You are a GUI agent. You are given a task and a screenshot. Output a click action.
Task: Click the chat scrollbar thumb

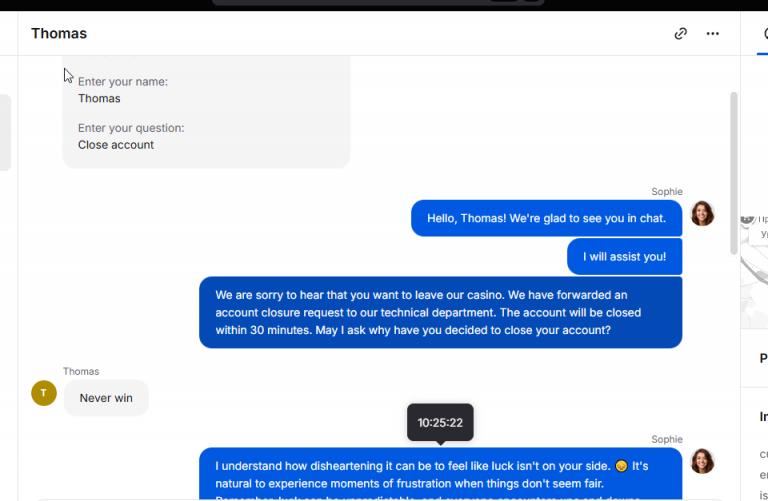(x=733, y=173)
